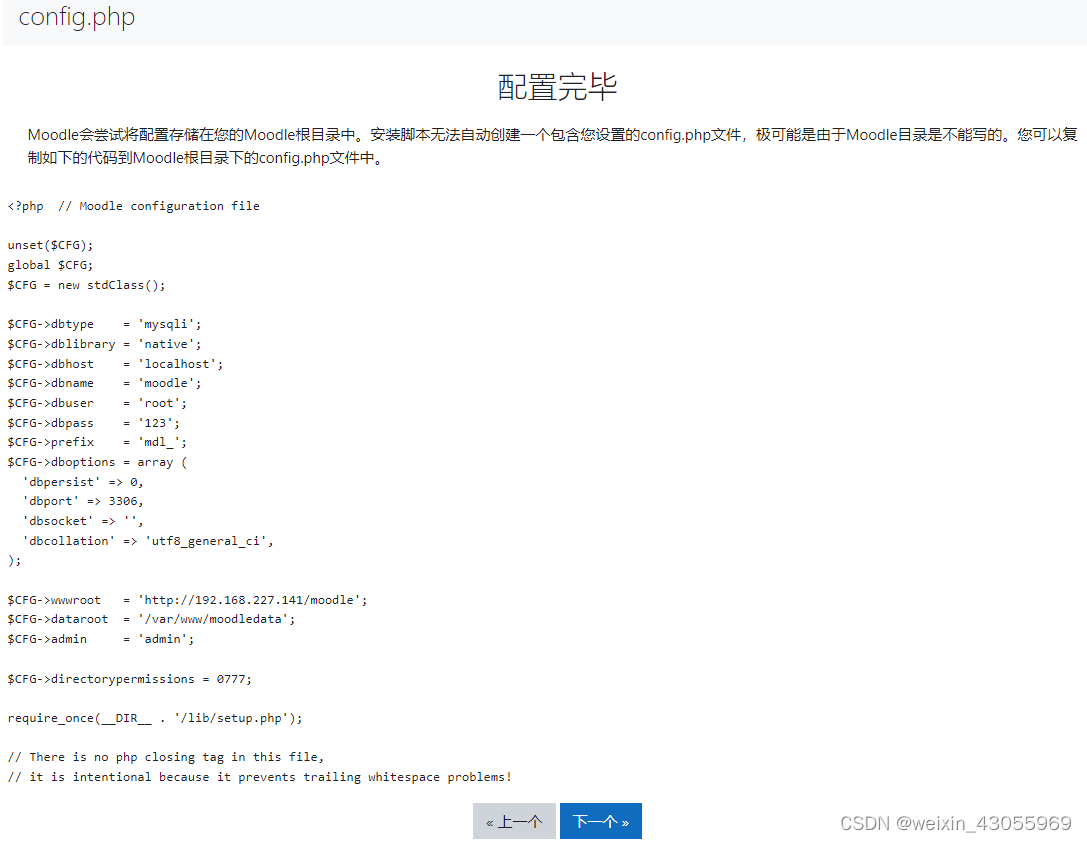Click the 'There is no php closing tag' comment
The width and height of the screenshot is (1087, 842).
[x=166, y=757]
